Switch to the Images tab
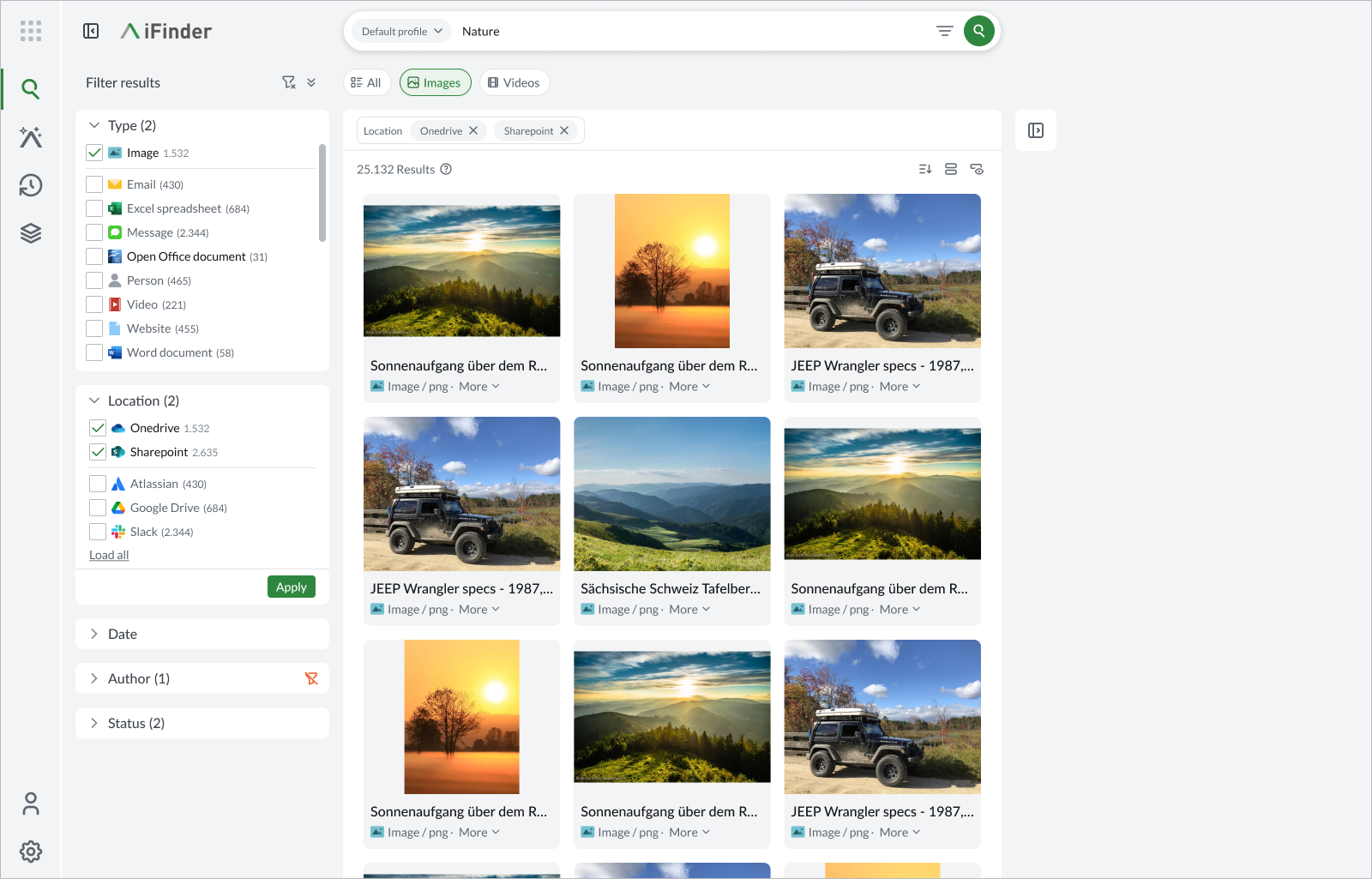The width and height of the screenshot is (1372, 879). 435,82
